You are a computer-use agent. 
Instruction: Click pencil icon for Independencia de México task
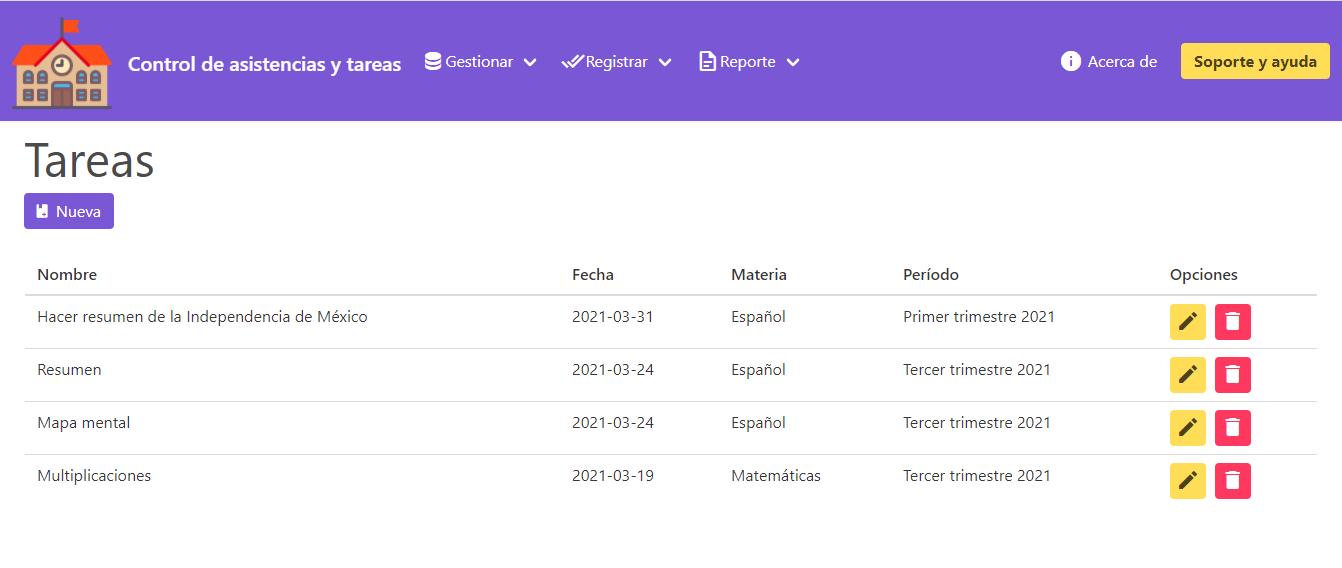click(1188, 321)
